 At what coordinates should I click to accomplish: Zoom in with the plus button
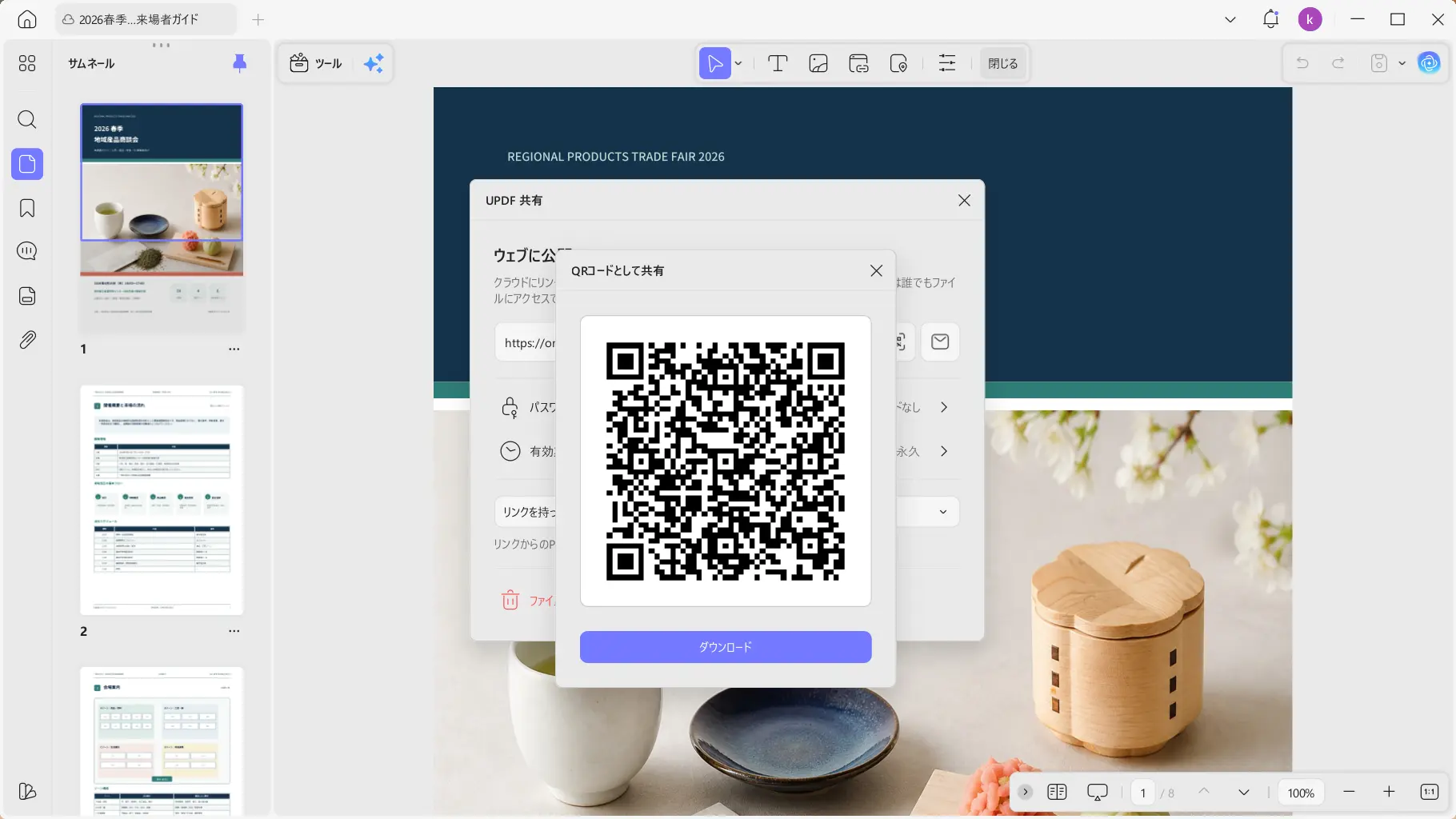(1389, 792)
